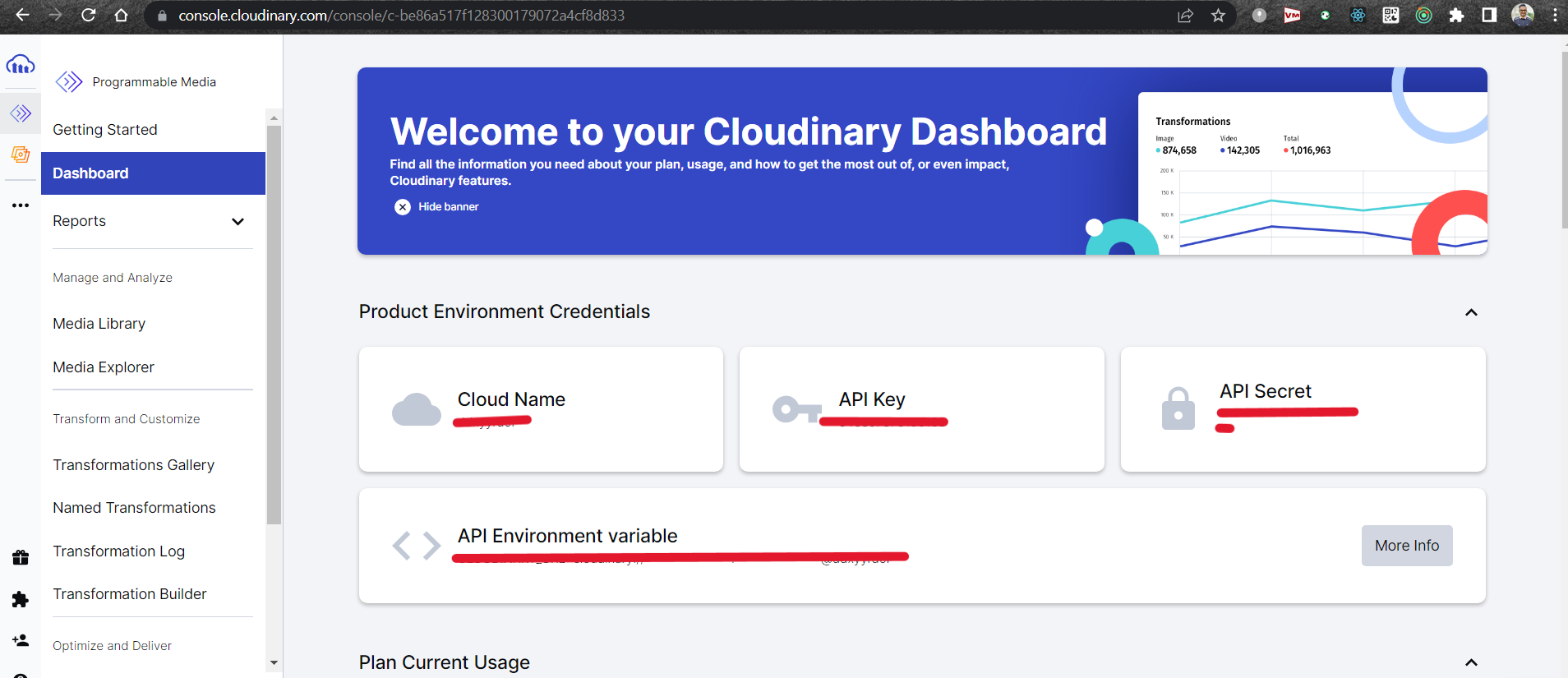Open Named Transformations
Screen dimensions: 1568x678
pos(135,508)
